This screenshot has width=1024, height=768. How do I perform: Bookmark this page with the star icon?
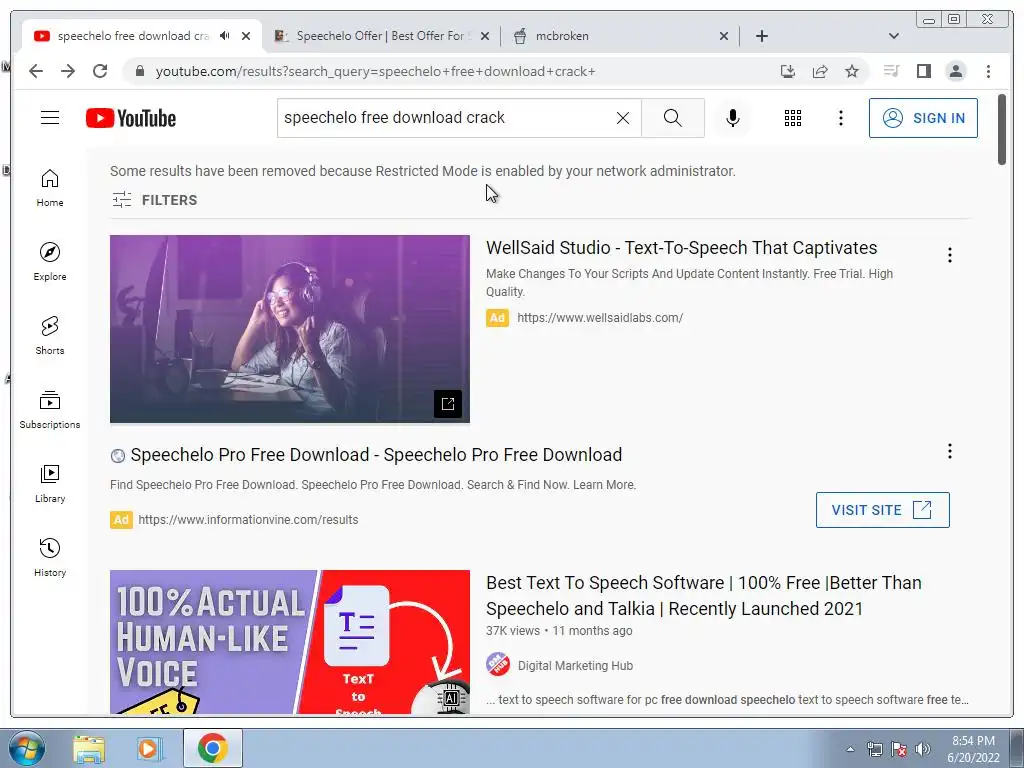point(852,71)
